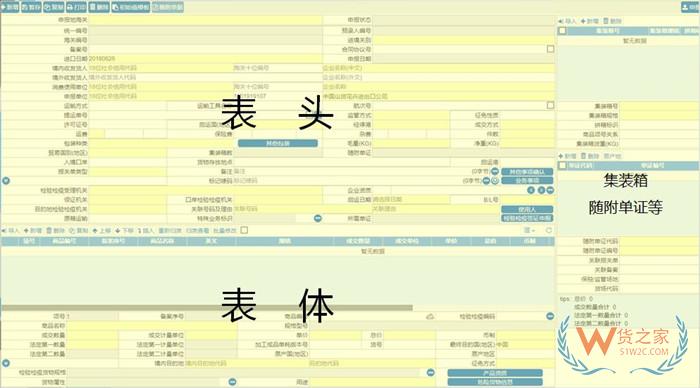The height and width of the screenshot is (388, 700).
Task: Collapse the header section with round arrow icon
Action: [x=5, y=181]
